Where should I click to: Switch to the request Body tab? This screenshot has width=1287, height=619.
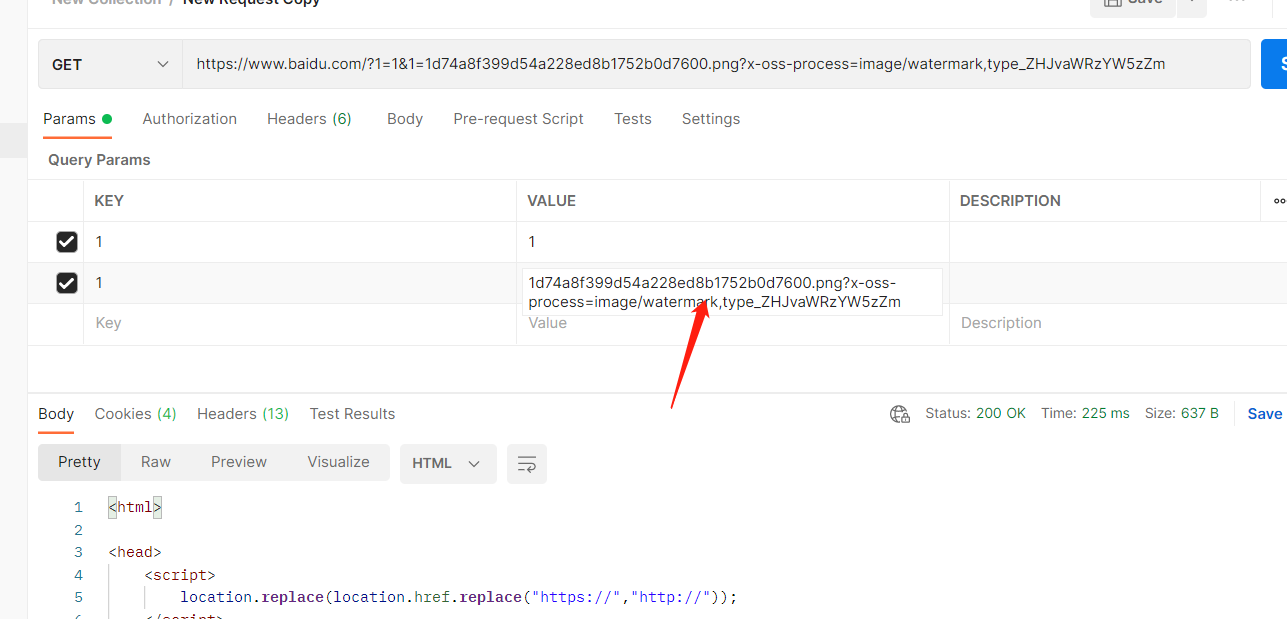tap(405, 119)
